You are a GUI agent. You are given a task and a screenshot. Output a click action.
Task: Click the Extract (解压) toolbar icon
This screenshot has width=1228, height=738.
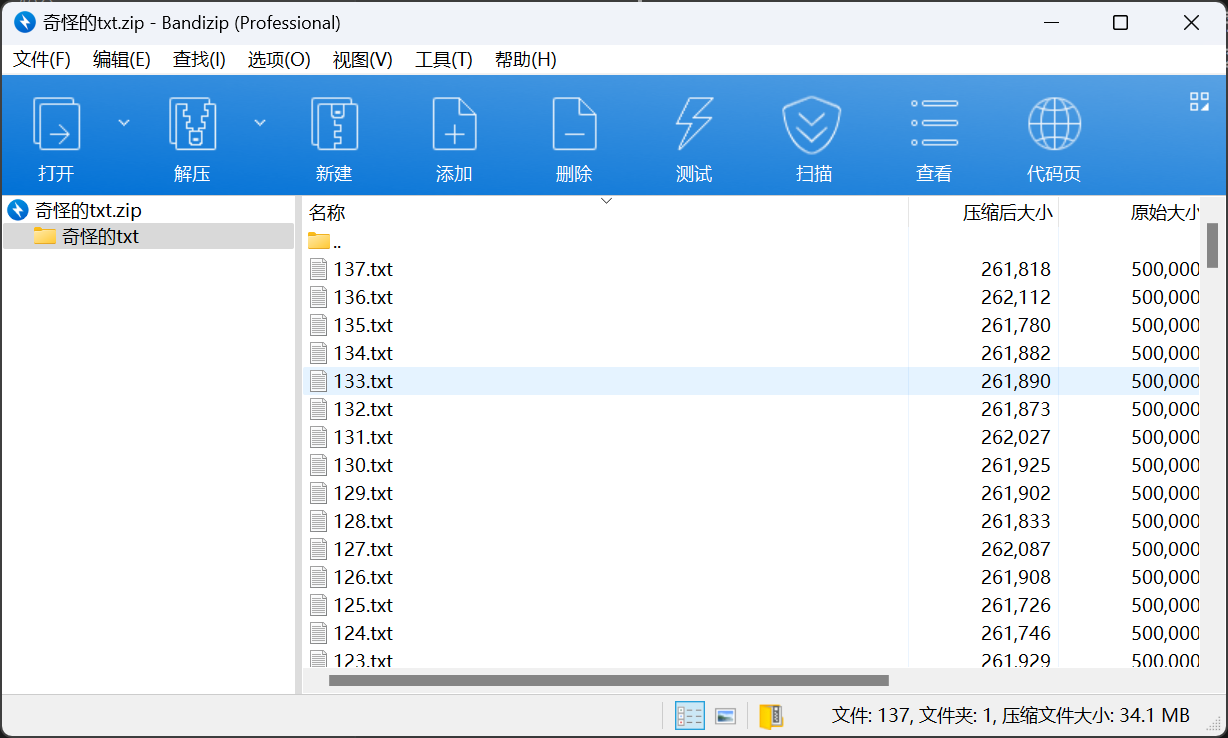pos(192,124)
